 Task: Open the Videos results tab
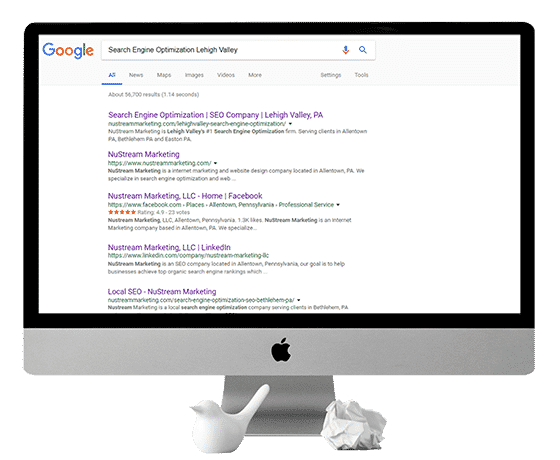226,75
